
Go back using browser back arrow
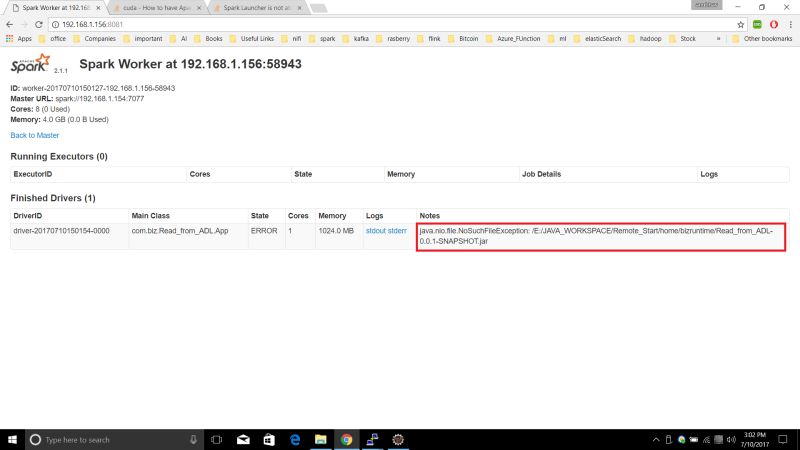pos(9,24)
